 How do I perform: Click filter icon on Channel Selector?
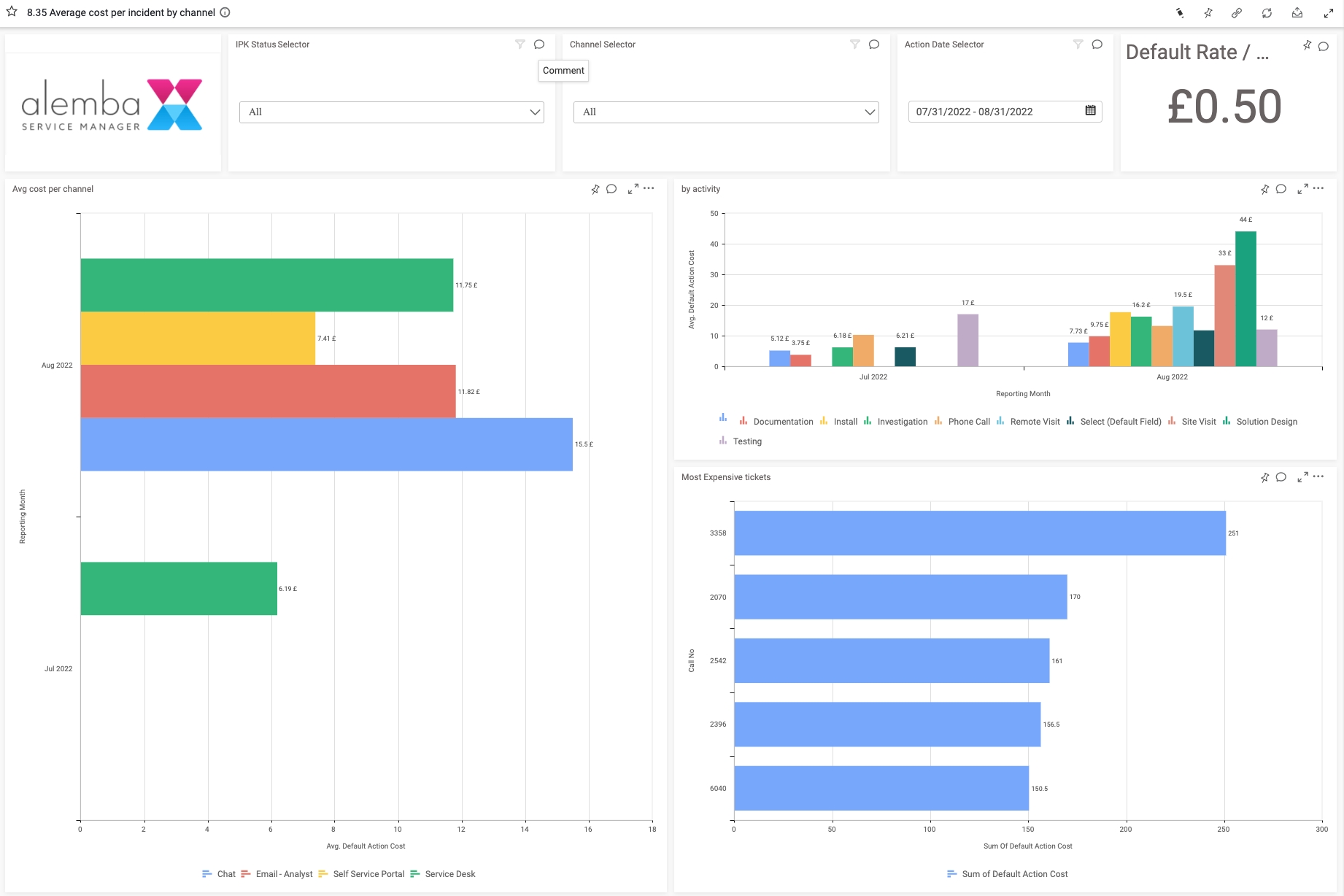pyautogui.click(x=855, y=45)
